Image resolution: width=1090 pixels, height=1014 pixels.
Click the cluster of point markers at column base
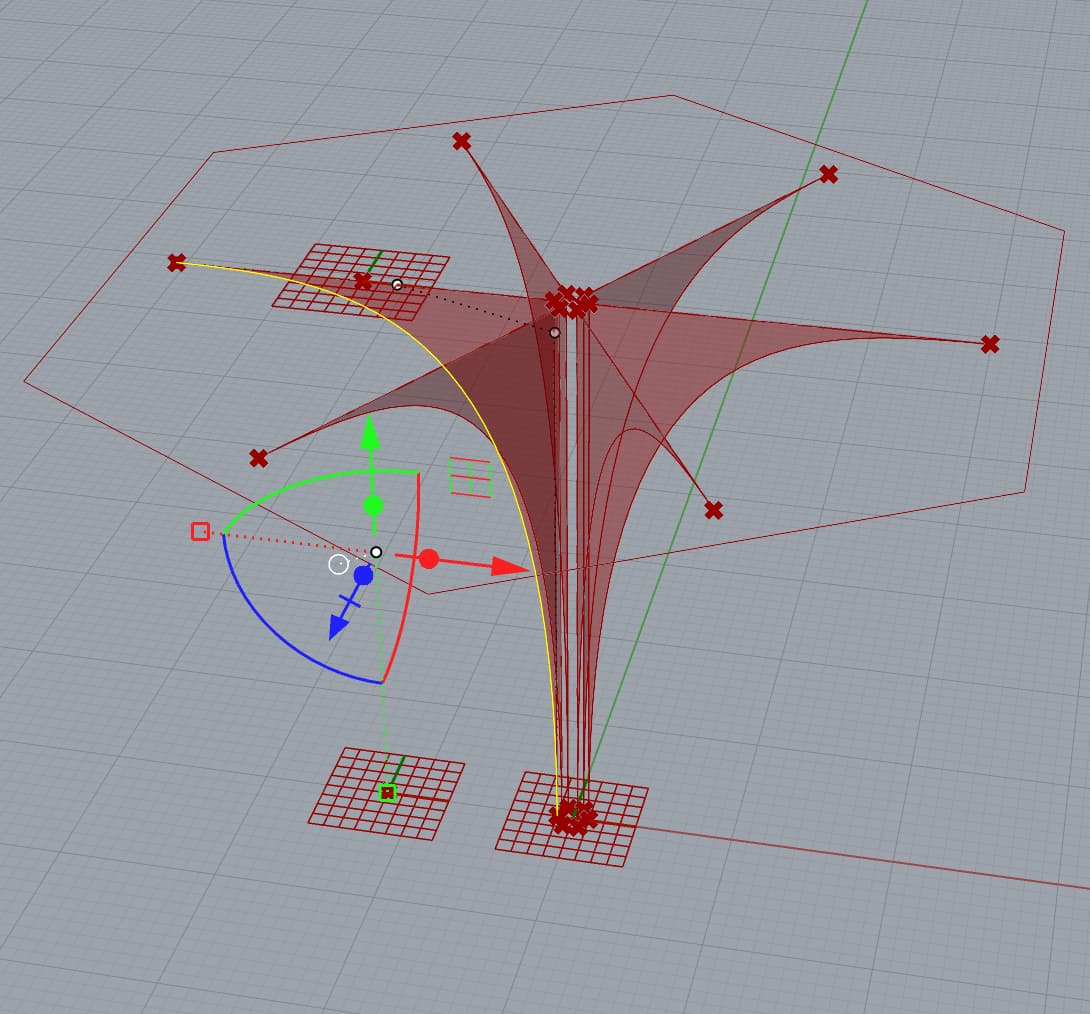pyautogui.click(x=573, y=817)
